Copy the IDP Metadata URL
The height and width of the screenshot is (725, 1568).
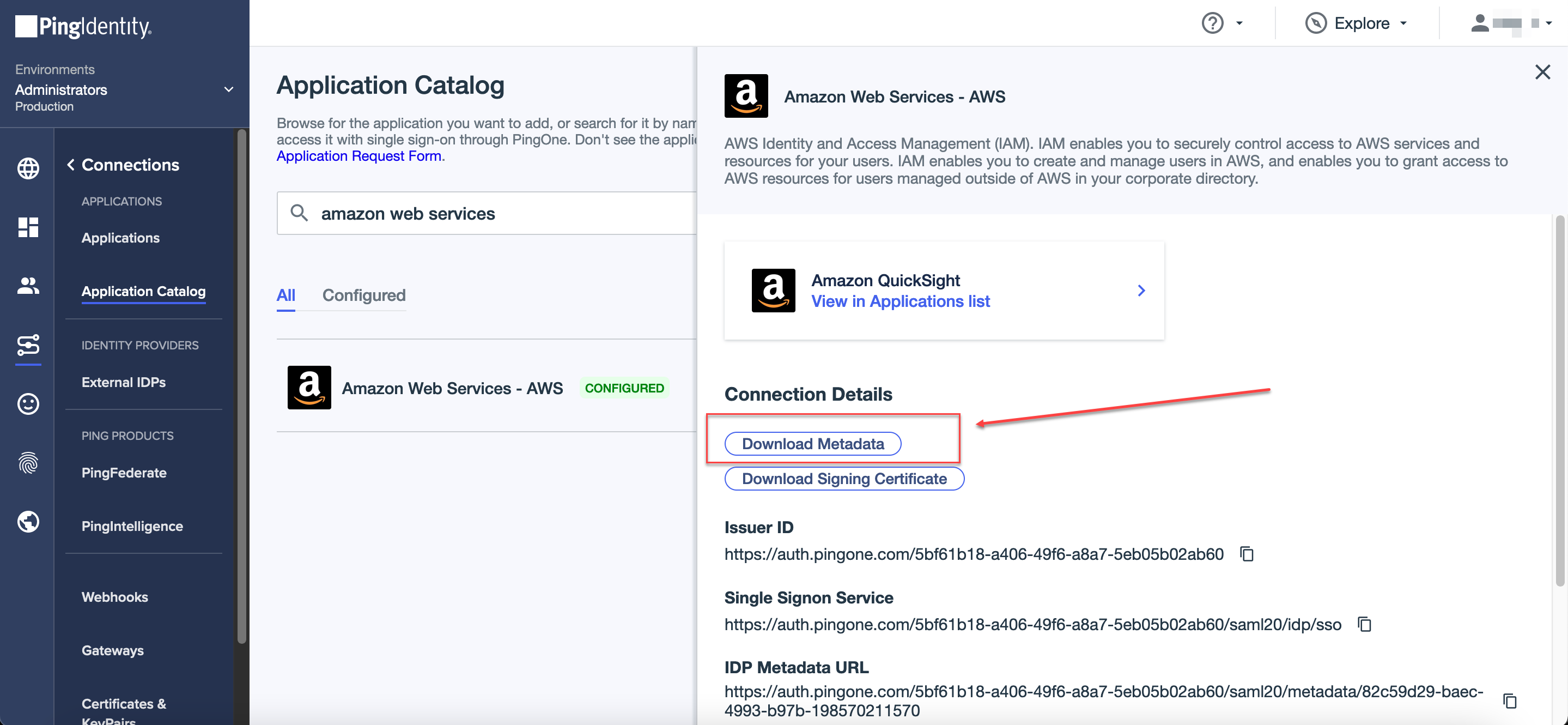1509,700
